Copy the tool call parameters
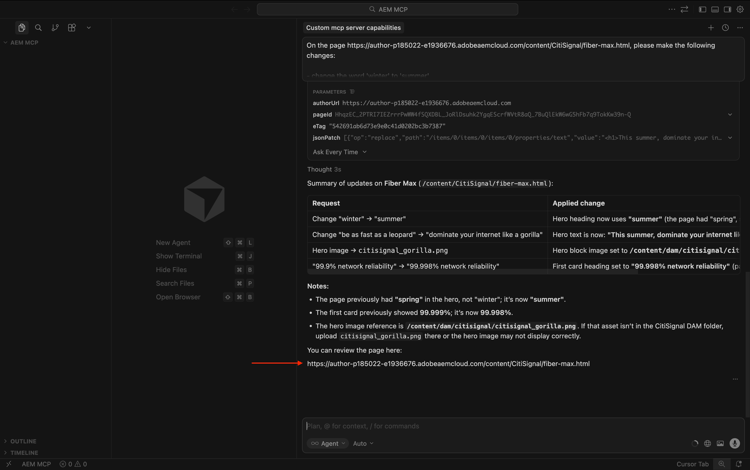Image resolution: width=750 pixels, height=470 pixels. (352, 92)
